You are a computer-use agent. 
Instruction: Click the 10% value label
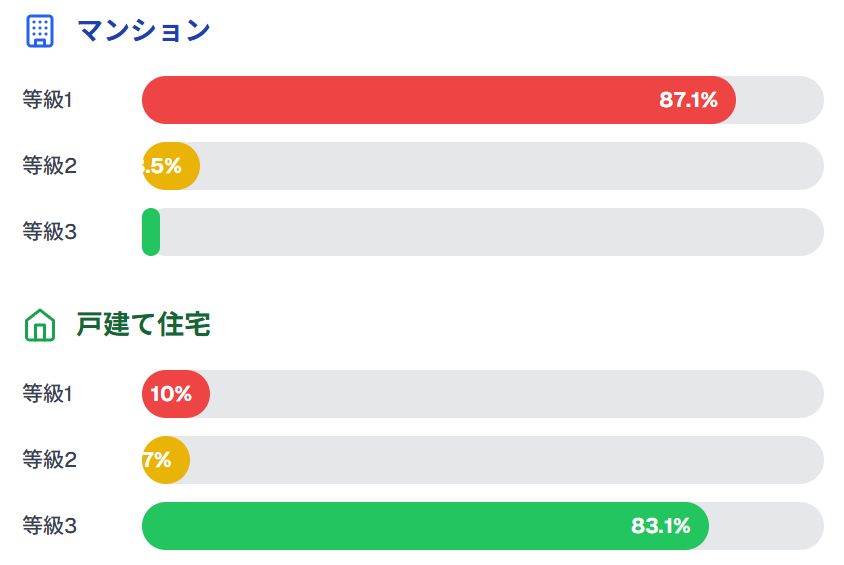click(171, 394)
